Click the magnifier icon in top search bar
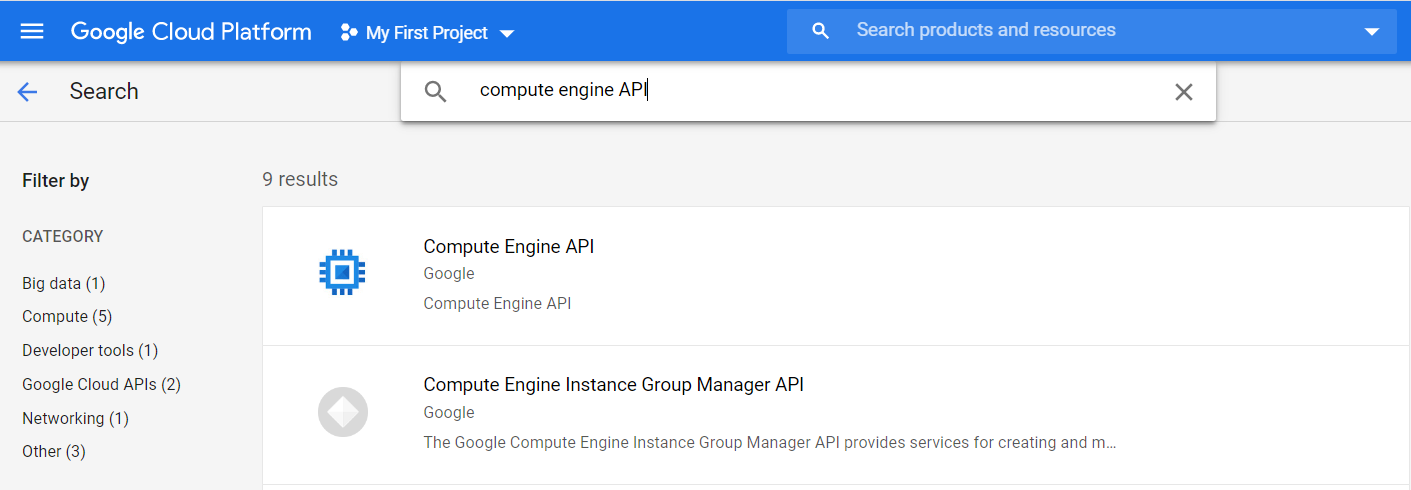This screenshot has height=490, width=1411. pyautogui.click(x=821, y=31)
